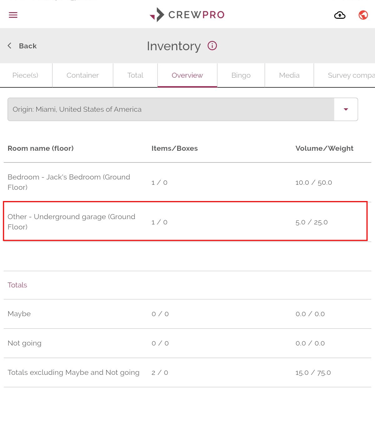Select the Overview tab
The height and width of the screenshot is (422, 375).
point(187,75)
